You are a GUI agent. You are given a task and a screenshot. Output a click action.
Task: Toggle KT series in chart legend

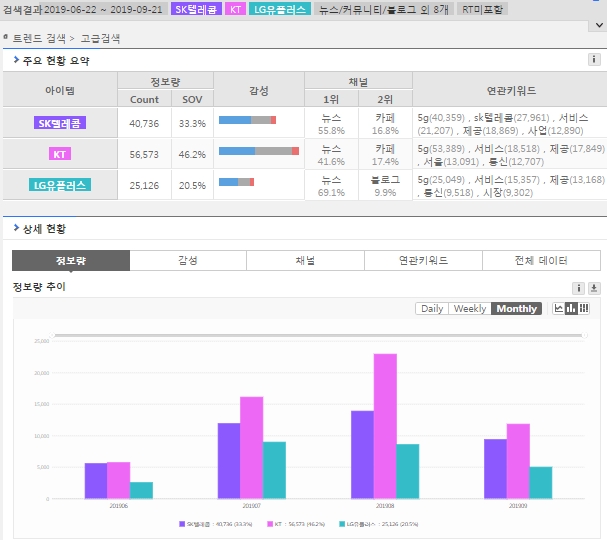click(x=296, y=524)
